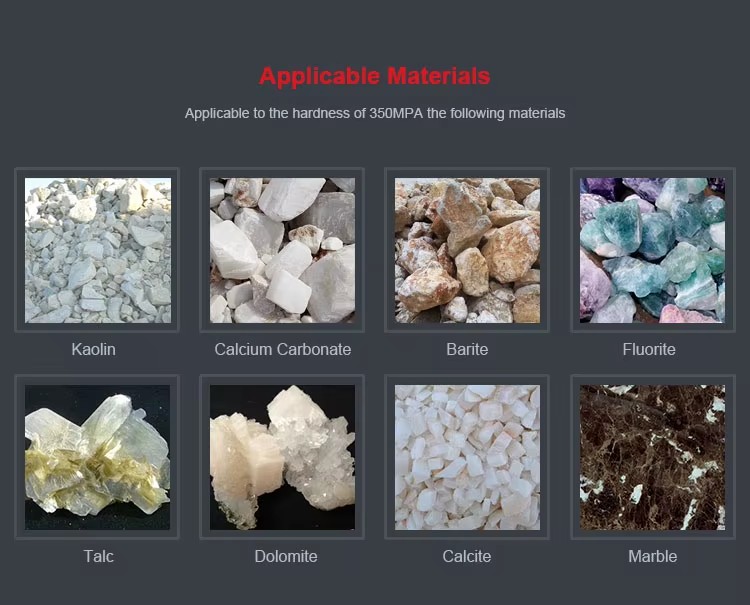Screen dimensions: 750x605
Task: Select the Marble label
Action: pyautogui.click(x=652, y=556)
